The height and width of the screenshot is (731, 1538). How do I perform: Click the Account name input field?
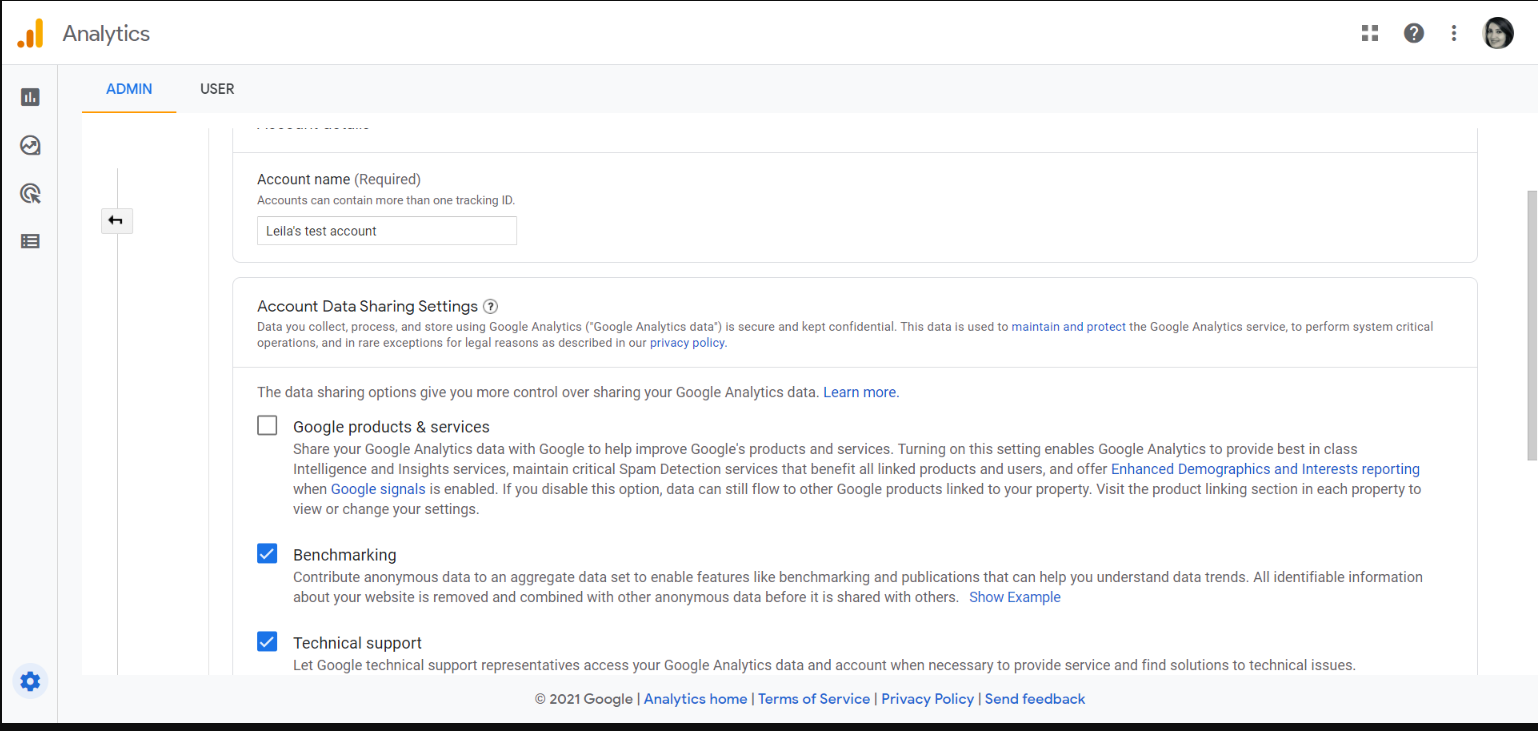387,231
